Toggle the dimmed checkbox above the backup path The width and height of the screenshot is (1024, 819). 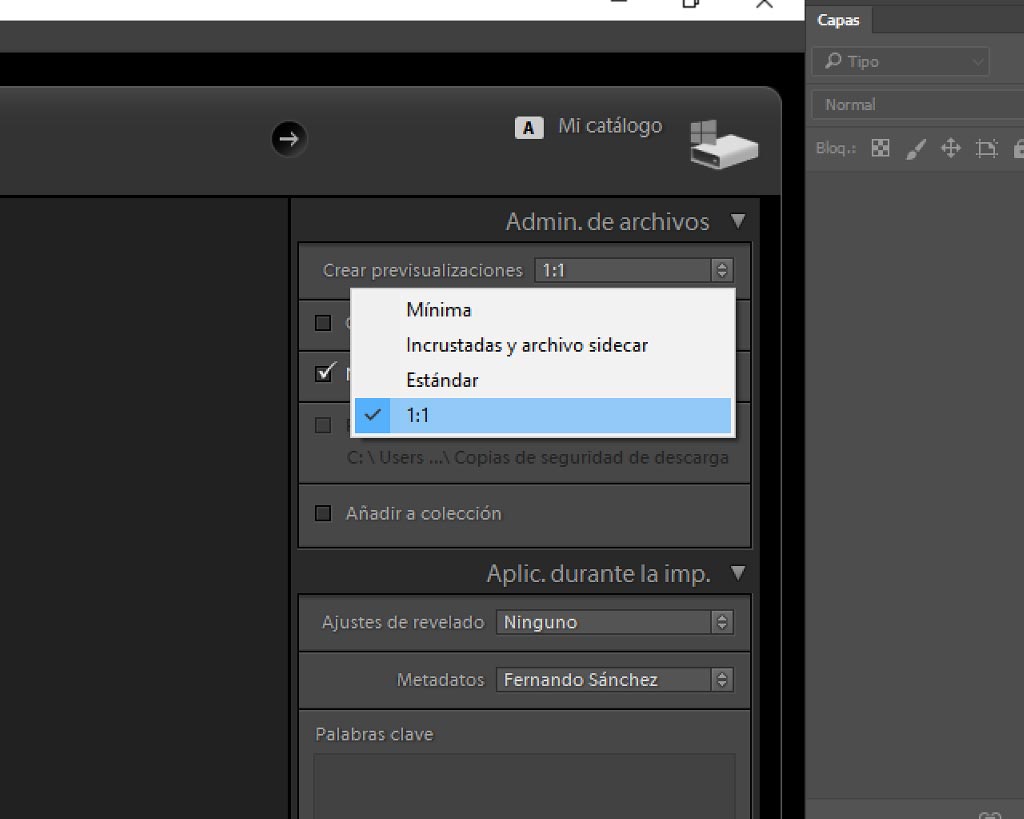[323, 425]
